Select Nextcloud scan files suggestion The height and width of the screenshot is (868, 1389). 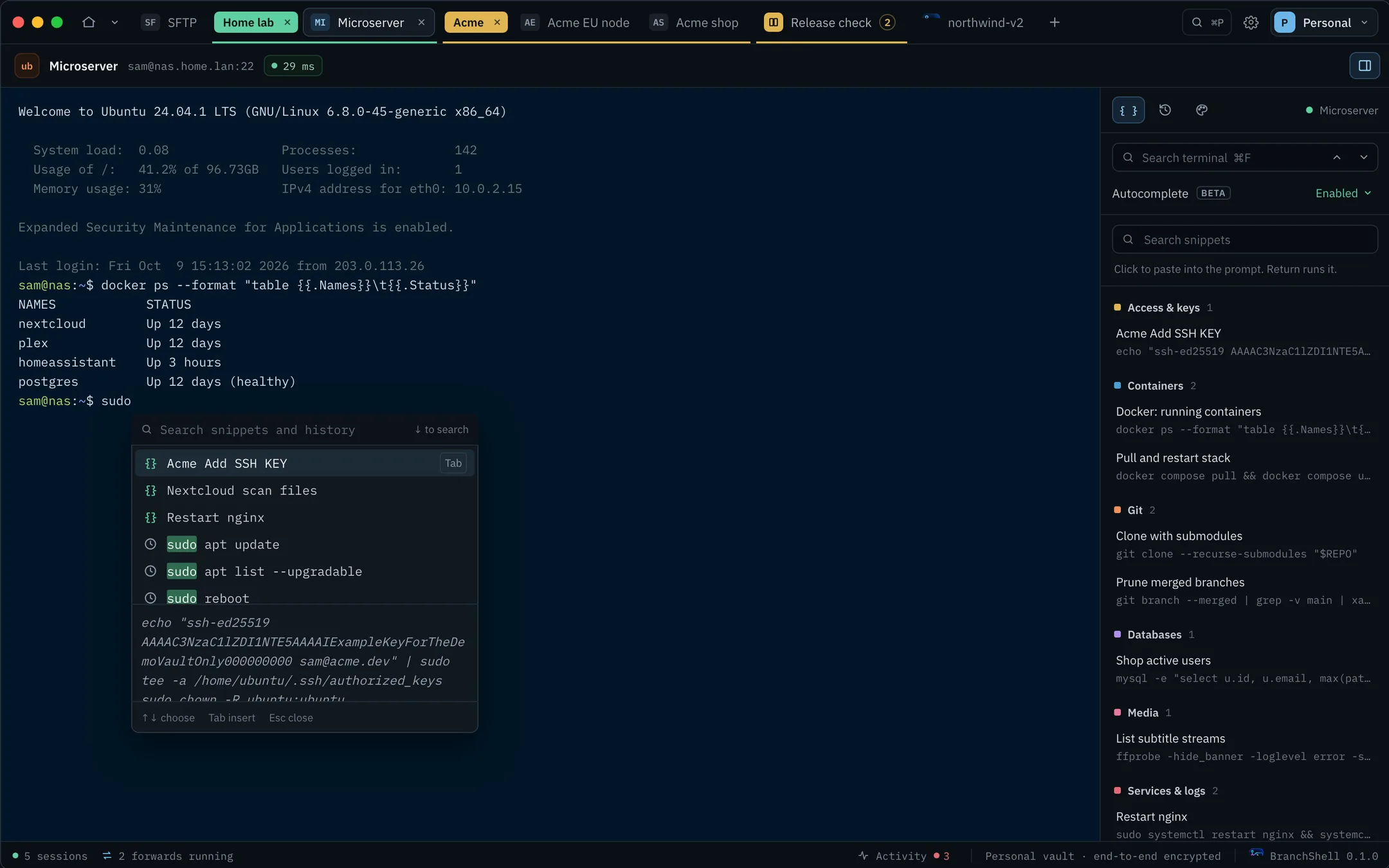[305, 490]
